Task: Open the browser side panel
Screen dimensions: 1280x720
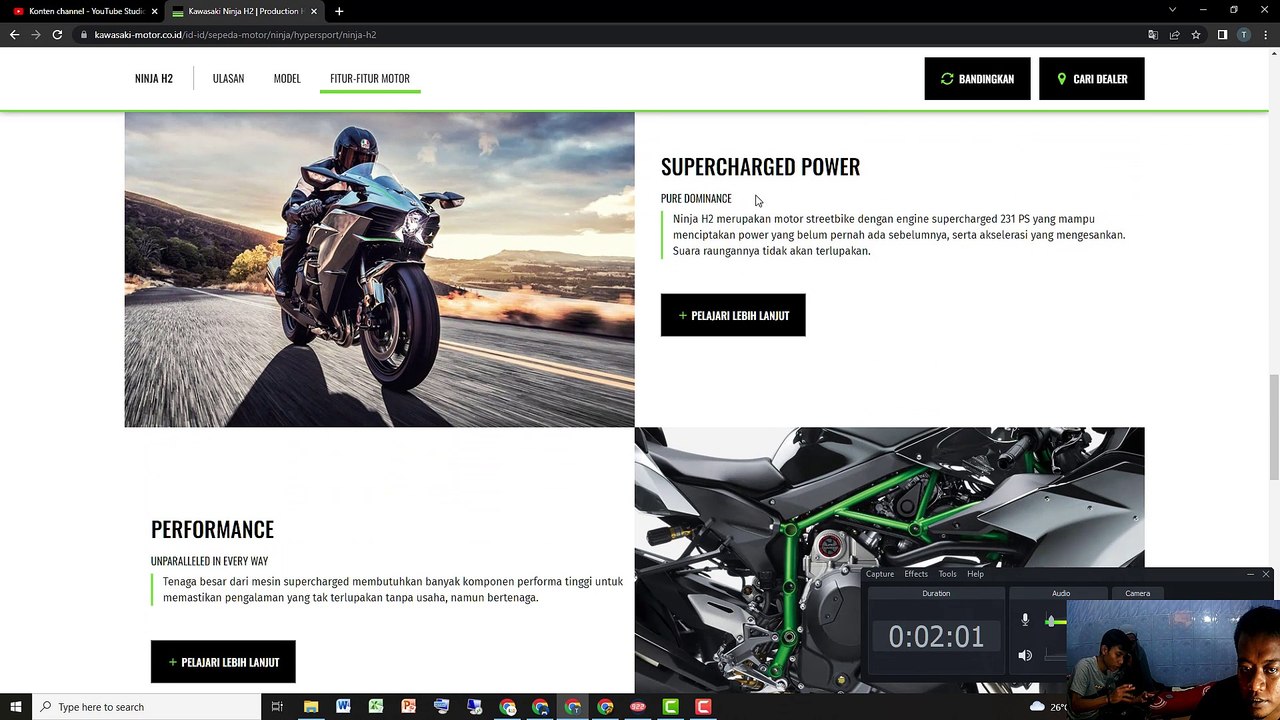Action: [x=1222, y=35]
